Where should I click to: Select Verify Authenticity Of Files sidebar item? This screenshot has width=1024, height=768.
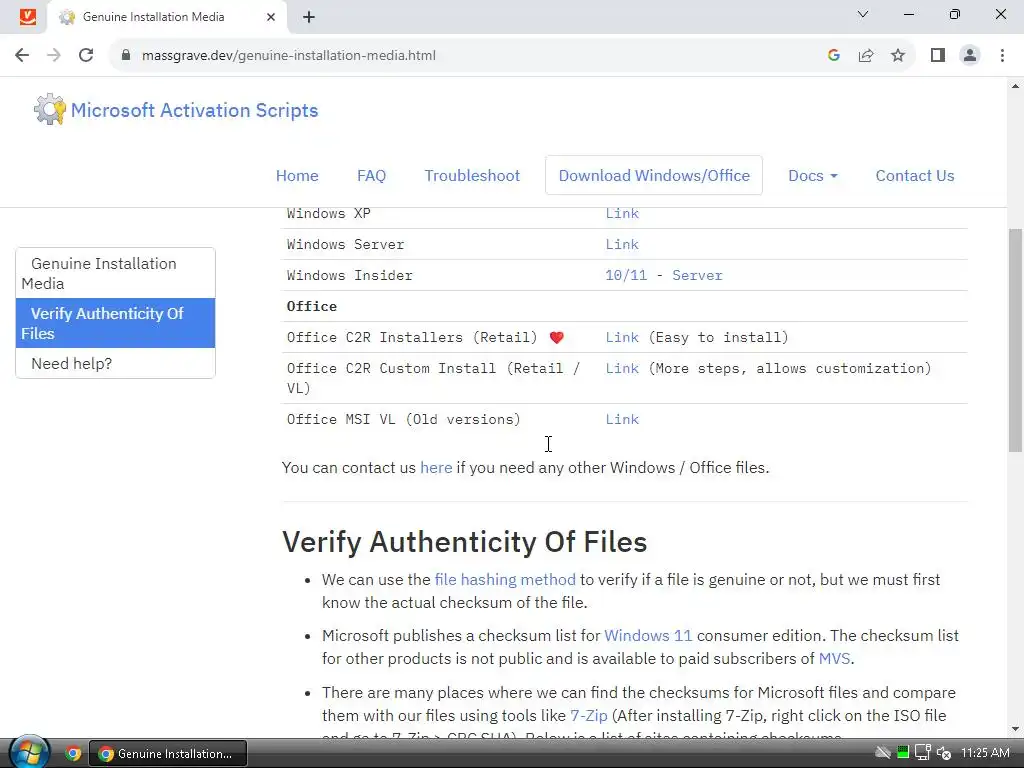[x=116, y=323]
